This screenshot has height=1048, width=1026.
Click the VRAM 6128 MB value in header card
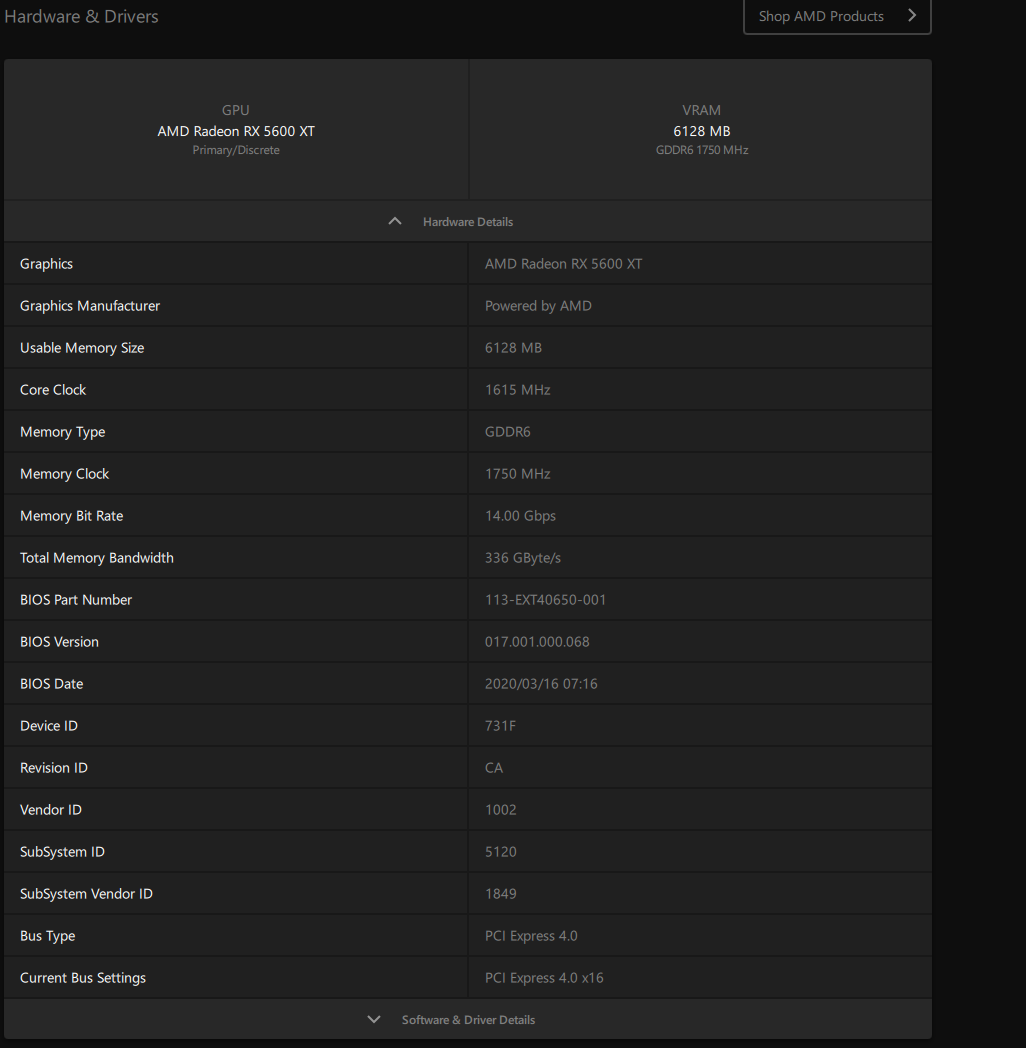[701, 131]
